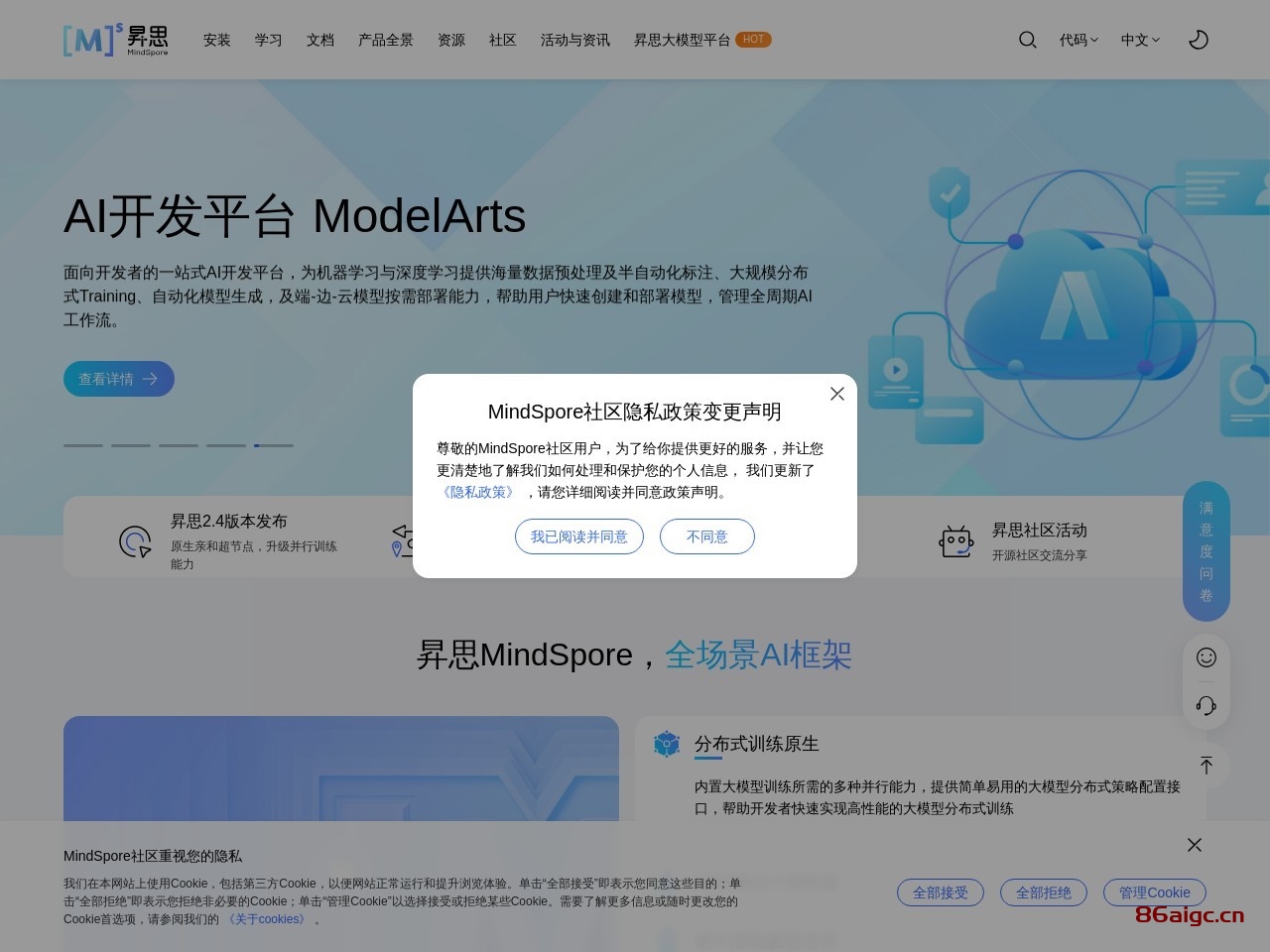Click 全部拒绝 cookie button

point(1044,892)
